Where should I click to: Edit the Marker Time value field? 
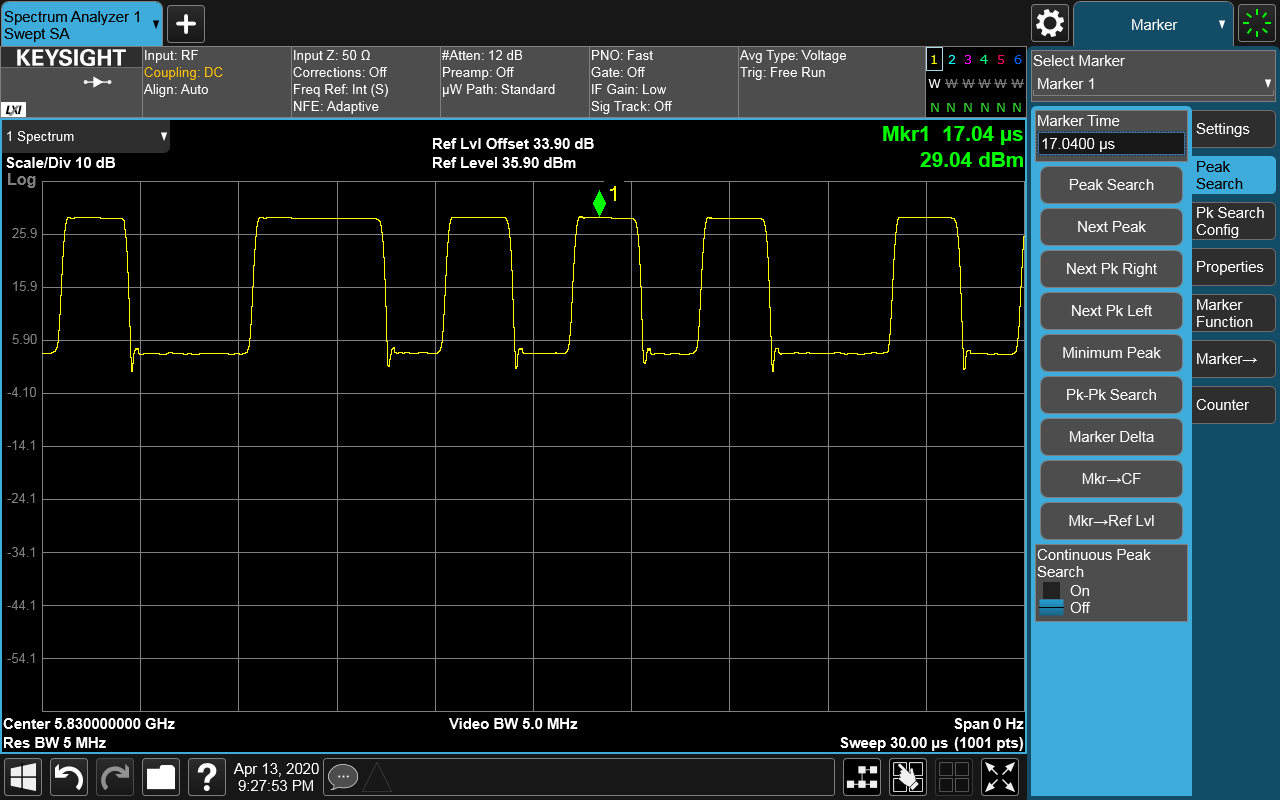point(1111,144)
